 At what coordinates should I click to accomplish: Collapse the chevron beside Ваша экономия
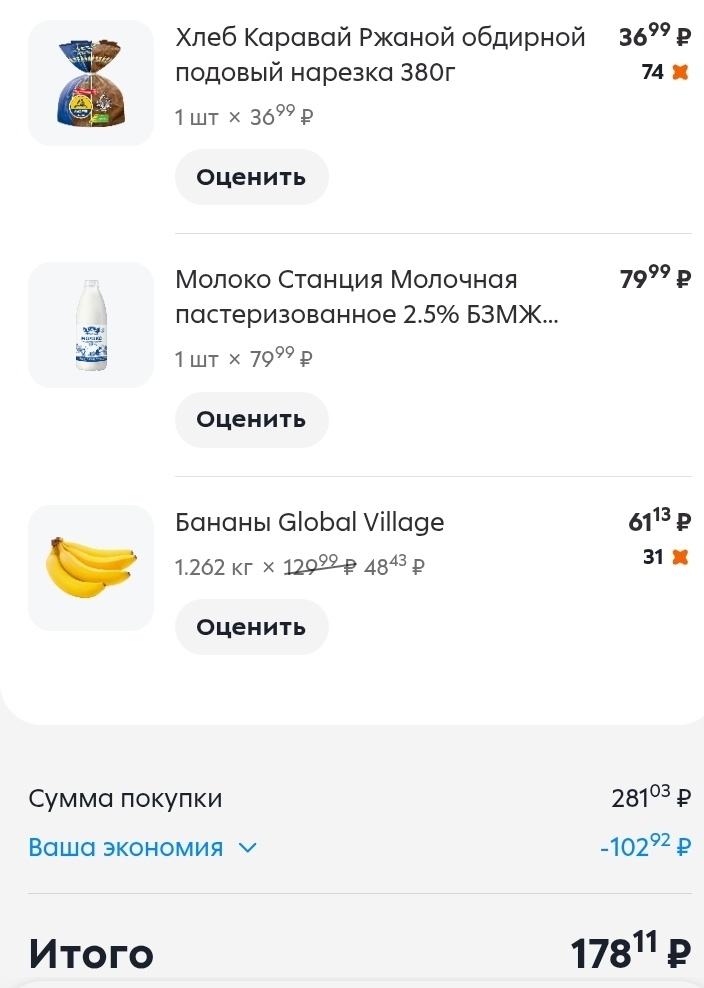pyautogui.click(x=247, y=847)
